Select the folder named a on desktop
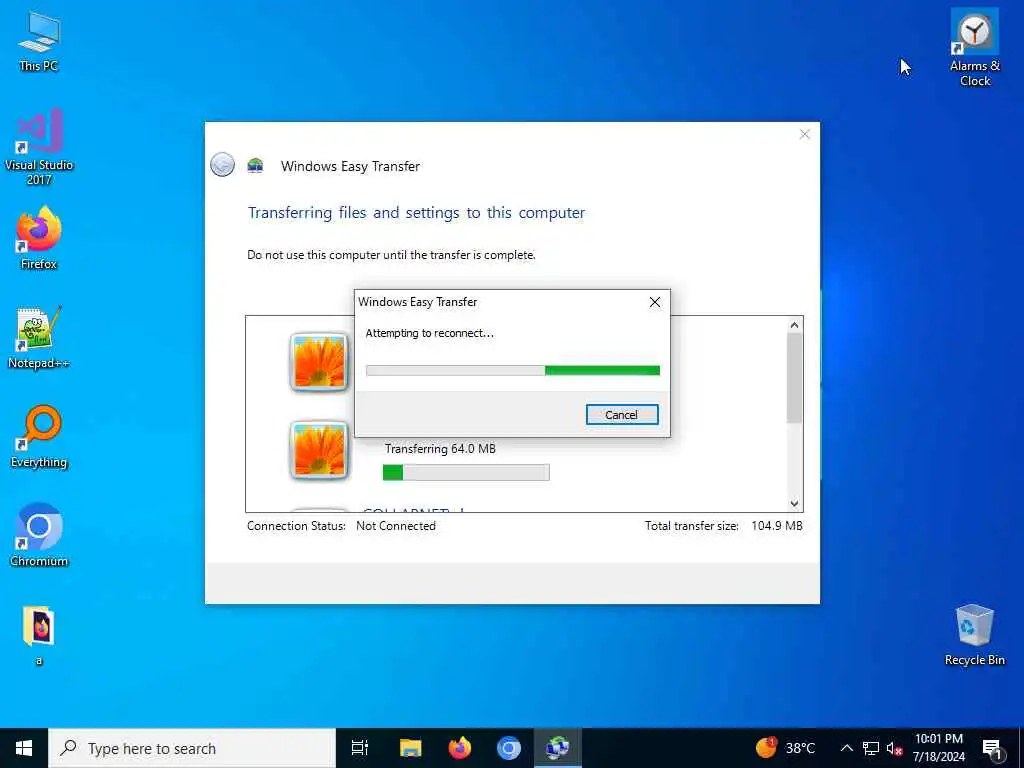Image resolution: width=1024 pixels, height=768 pixels. point(39,635)
